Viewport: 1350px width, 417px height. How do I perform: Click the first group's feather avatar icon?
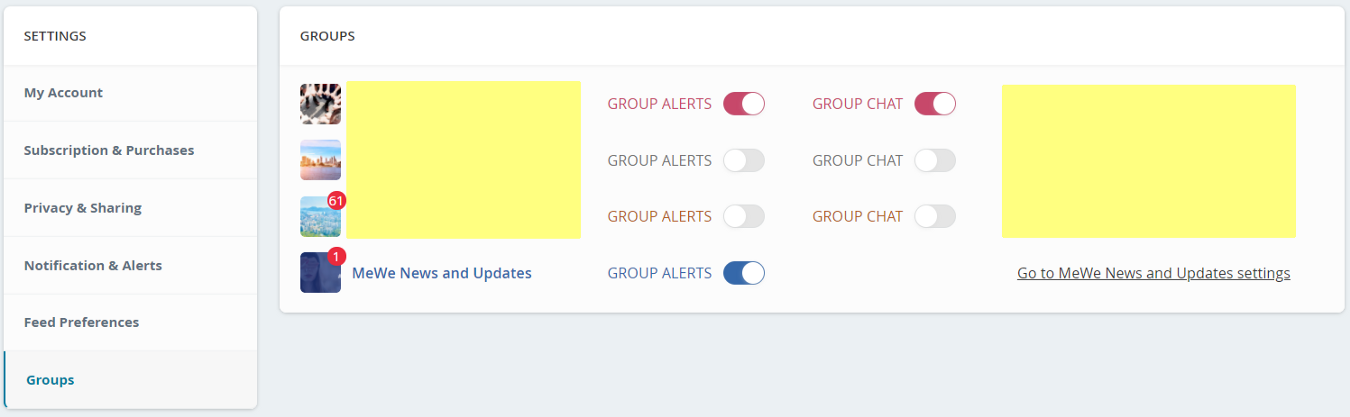[320, 104]
